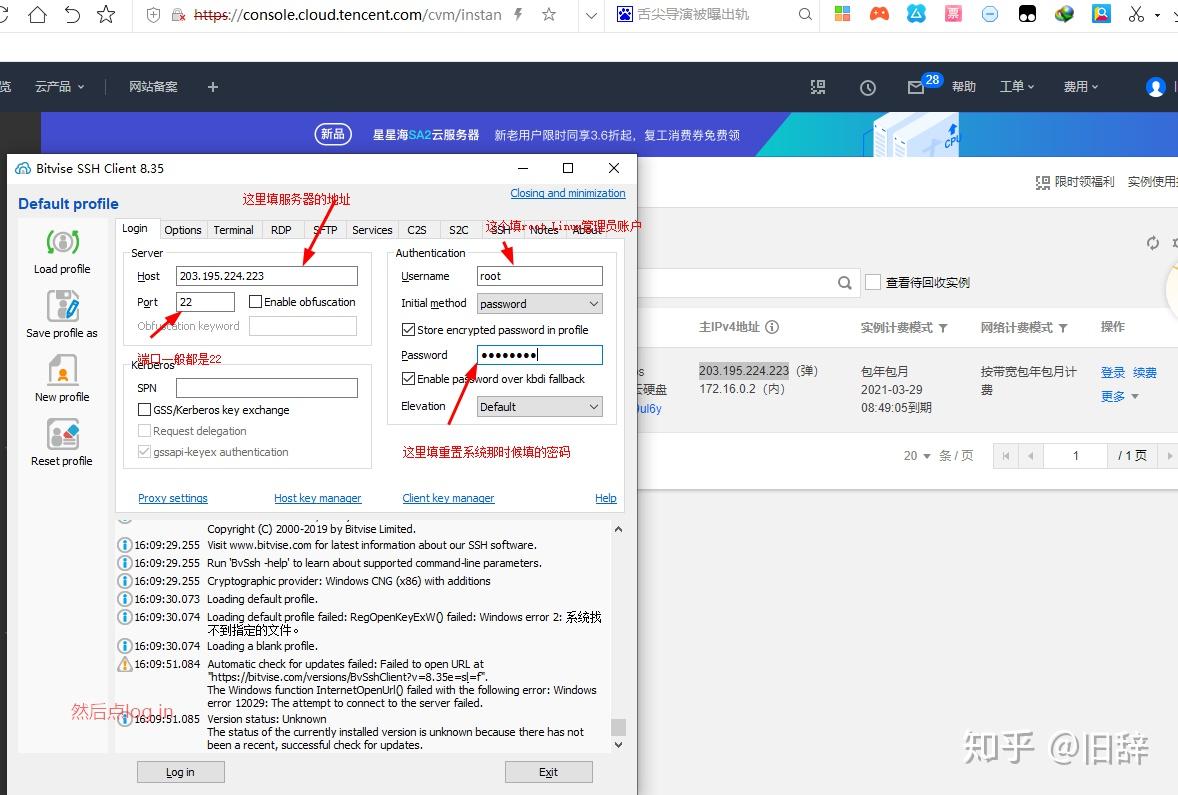The width and height of the screenshot is (1178, 795).
Task: Click the Help link in Bitvise
Action: (x=606, y=497)
